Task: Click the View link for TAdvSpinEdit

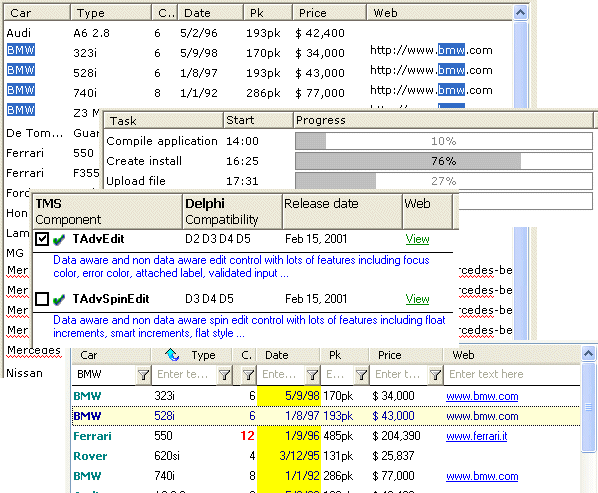Action: pyautogui.click(x=417, y=299)
